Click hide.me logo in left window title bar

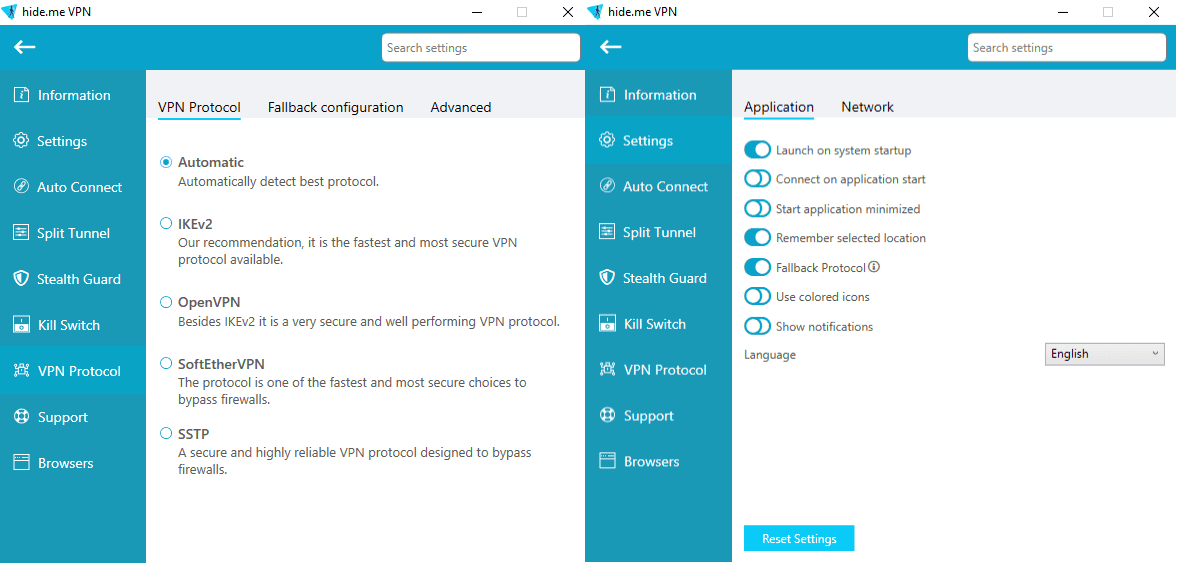[10, 12]
